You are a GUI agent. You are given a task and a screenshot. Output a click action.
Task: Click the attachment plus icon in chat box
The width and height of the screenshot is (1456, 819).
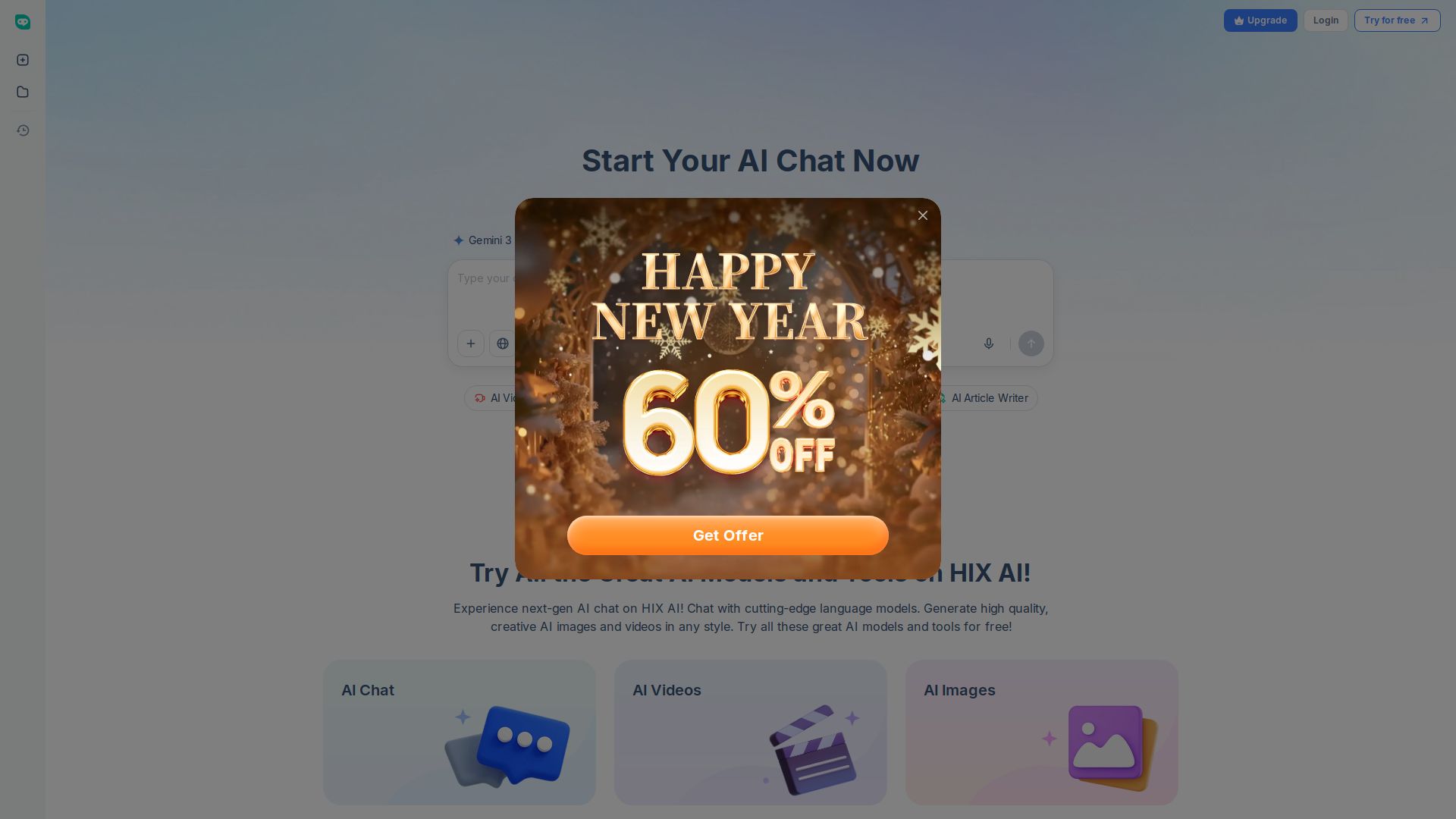[471, 344]
